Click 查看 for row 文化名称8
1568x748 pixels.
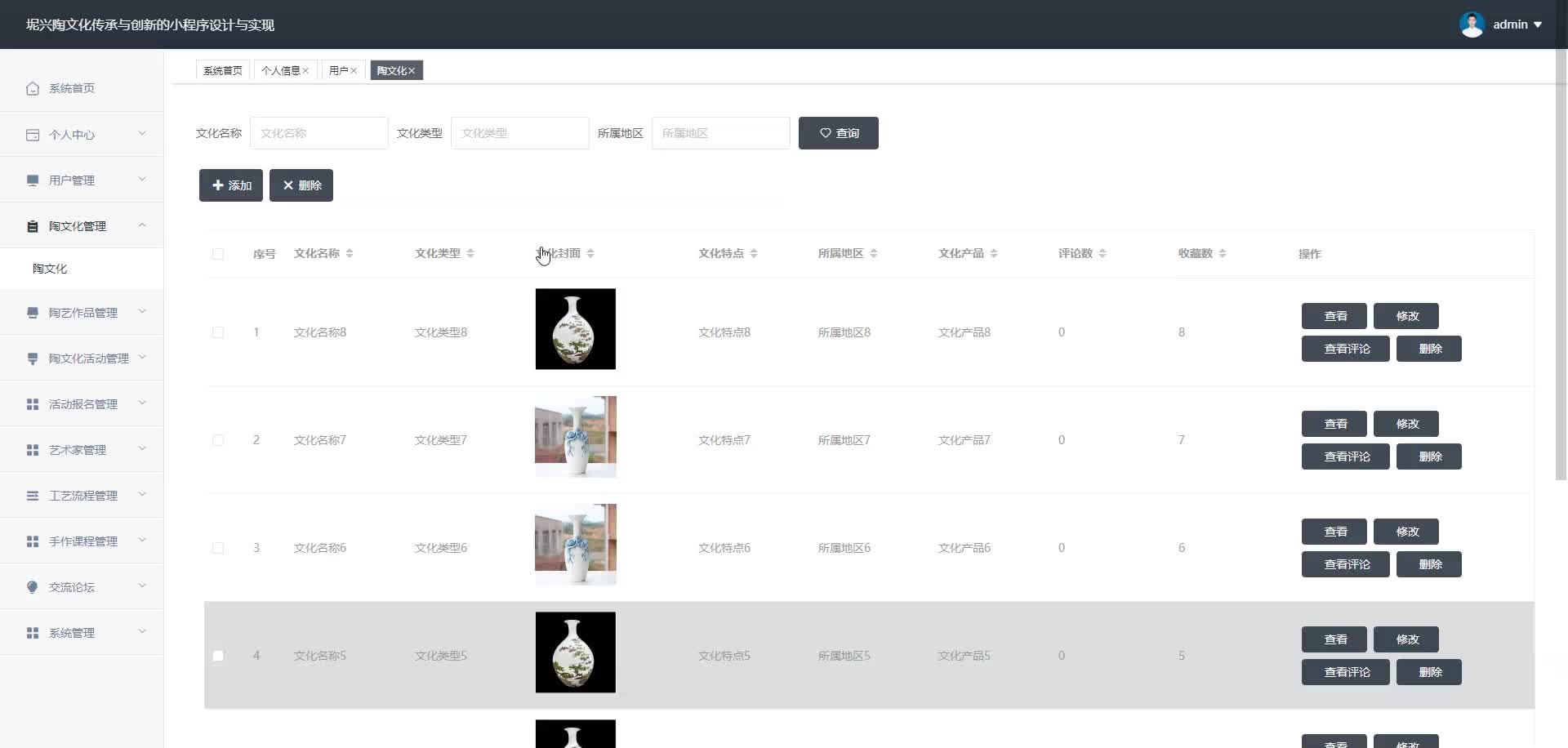(x=1334, y=316)
